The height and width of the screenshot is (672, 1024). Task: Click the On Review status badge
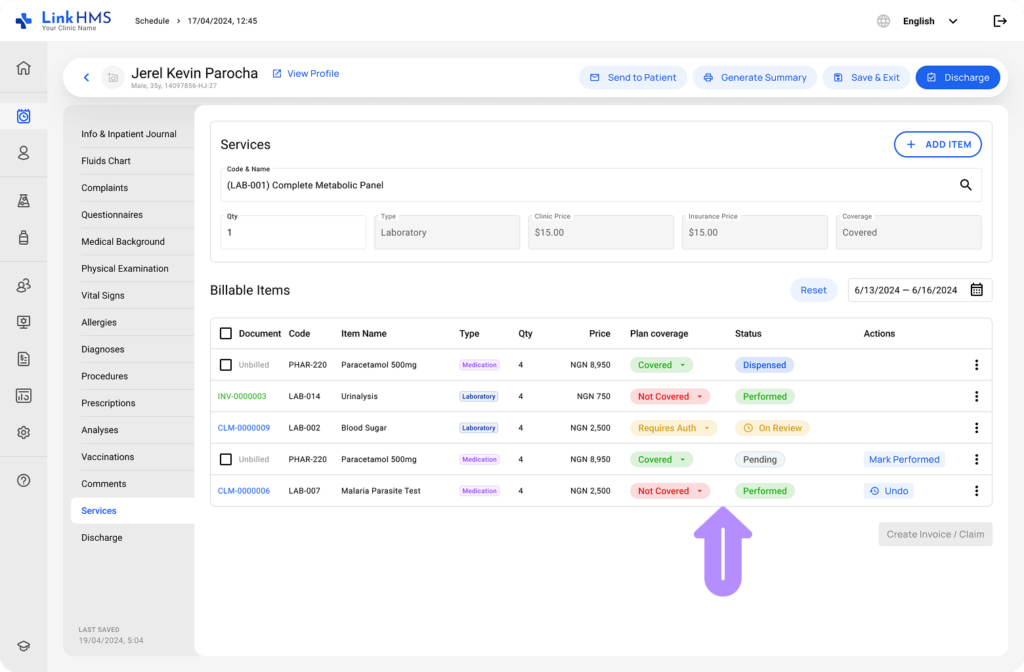tap(773, 428)
